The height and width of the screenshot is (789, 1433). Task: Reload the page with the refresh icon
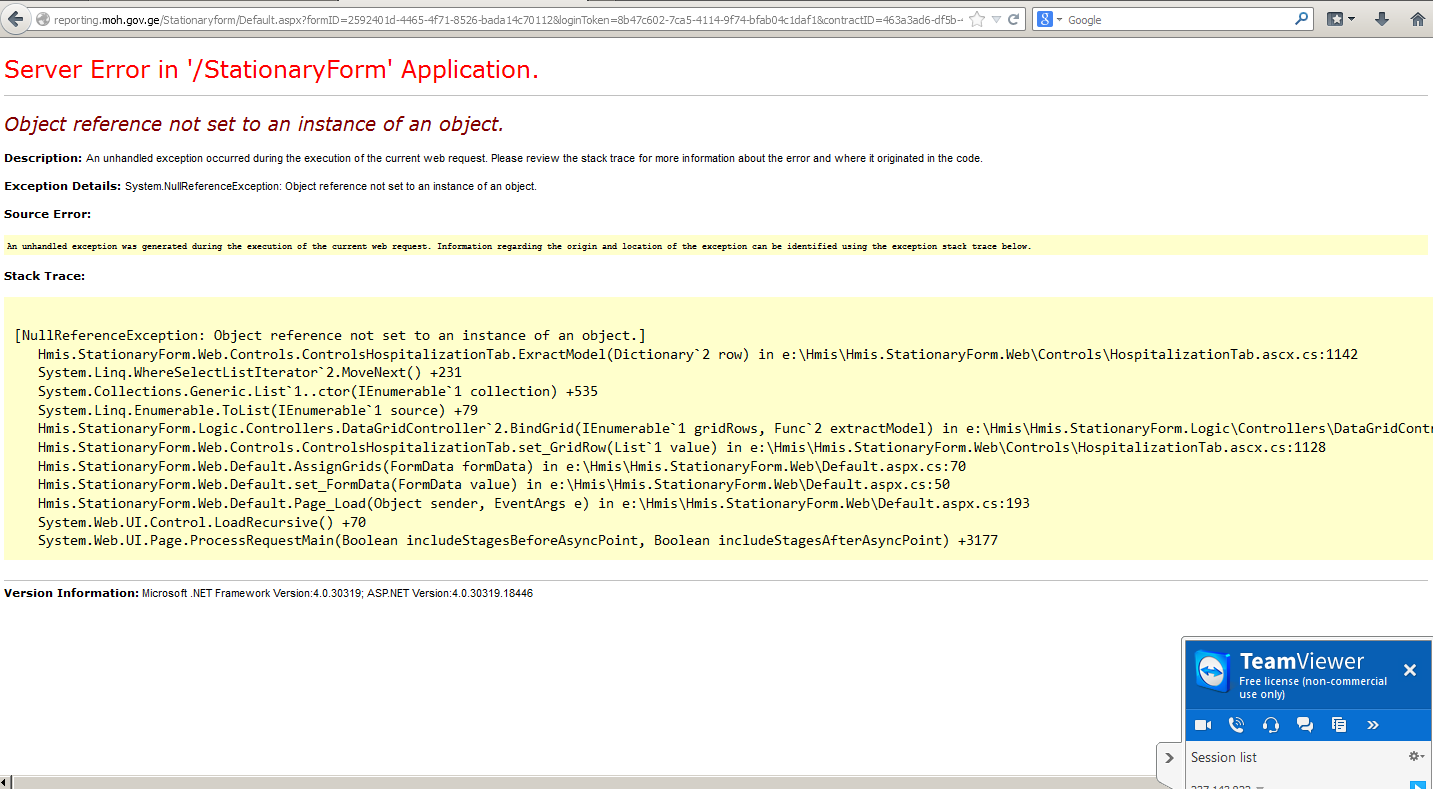[1014, 19]
